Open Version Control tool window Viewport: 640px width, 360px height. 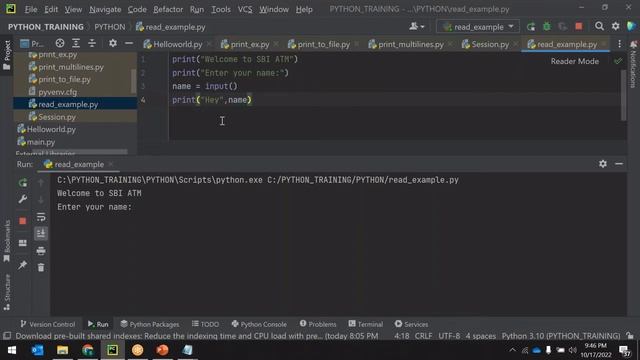tap(47, 324)
